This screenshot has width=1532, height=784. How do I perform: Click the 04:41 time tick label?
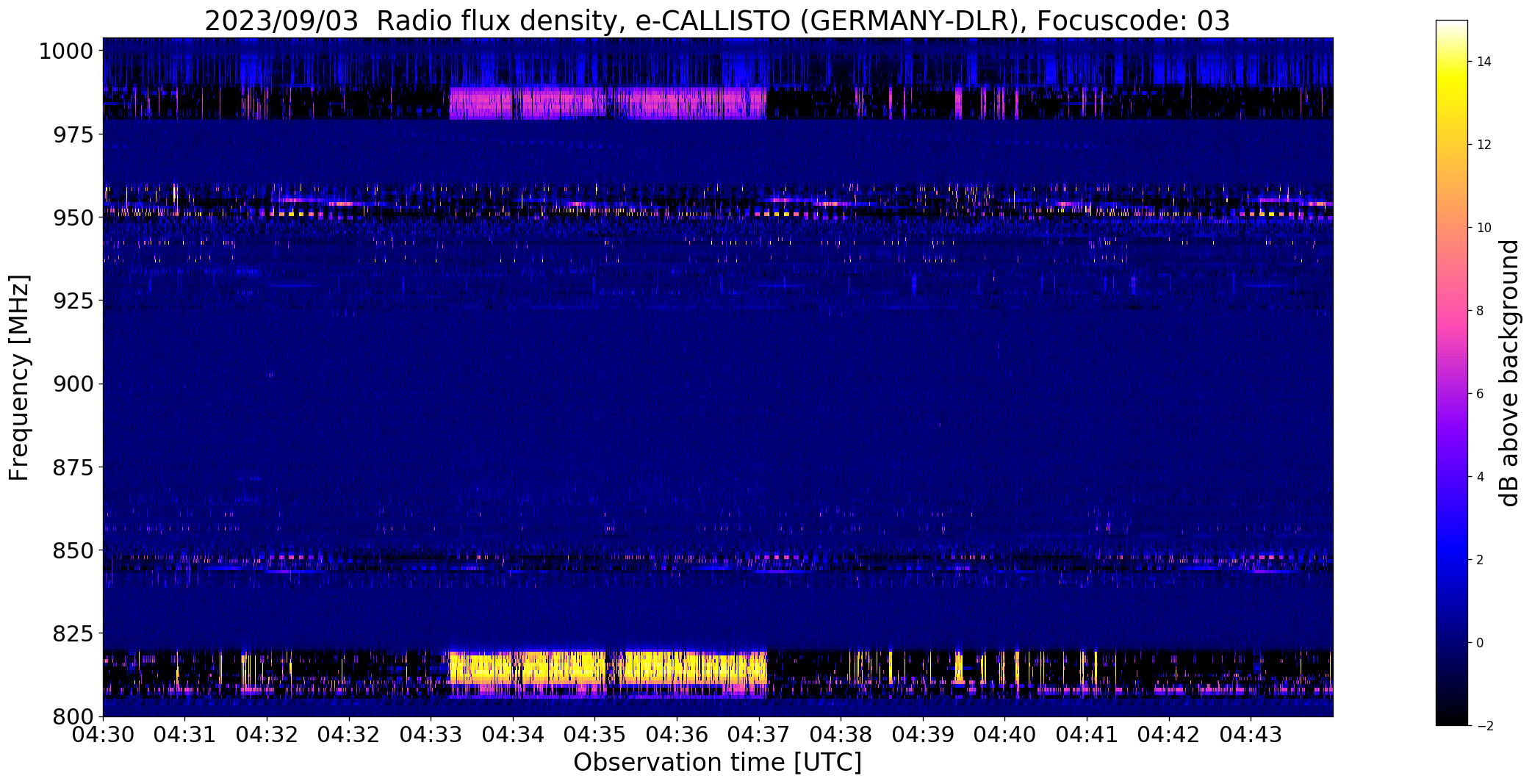point(1087,735)
